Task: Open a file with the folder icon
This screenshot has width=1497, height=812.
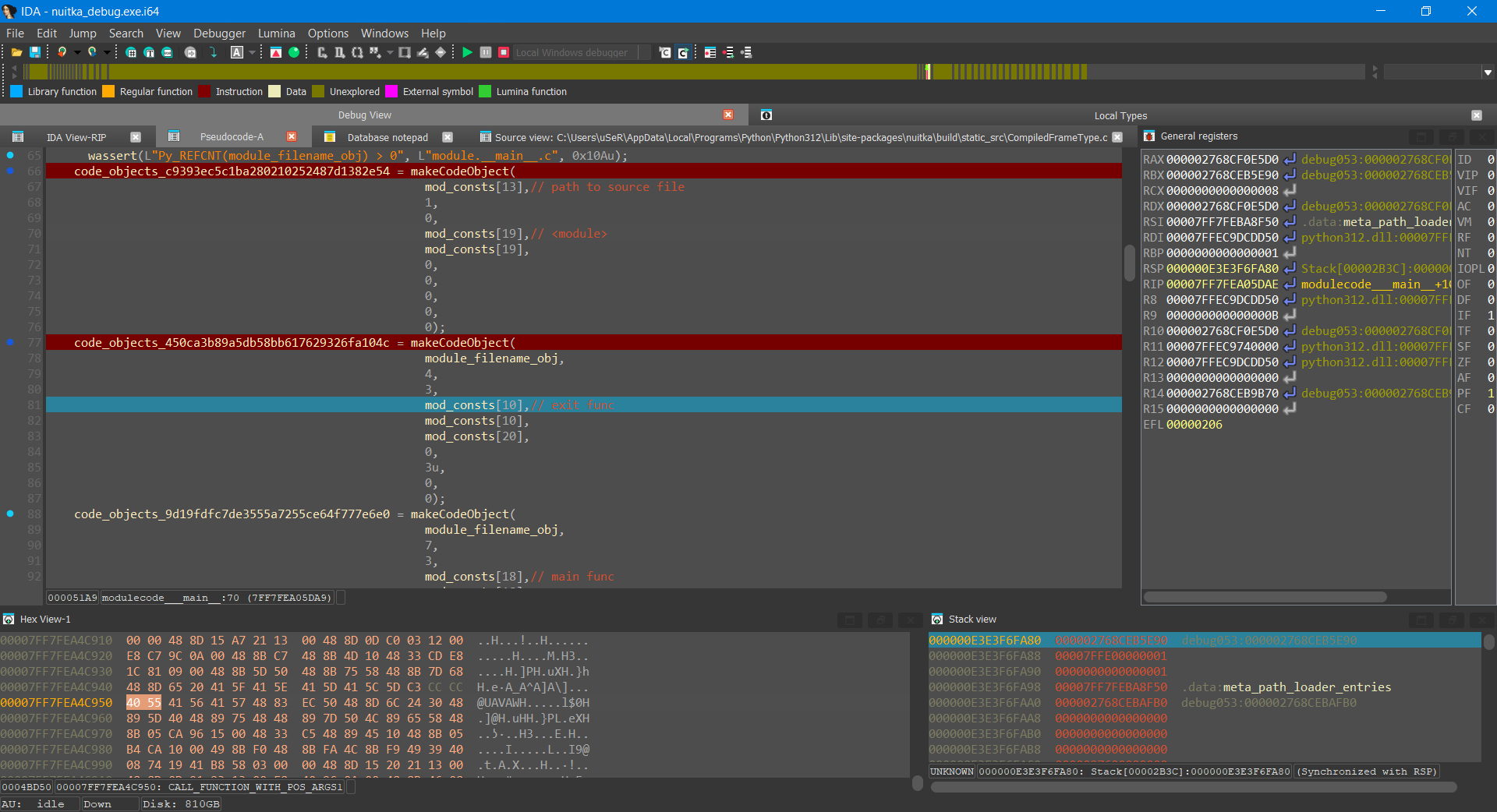Action: pyautogui.click(x=16, y=52)
